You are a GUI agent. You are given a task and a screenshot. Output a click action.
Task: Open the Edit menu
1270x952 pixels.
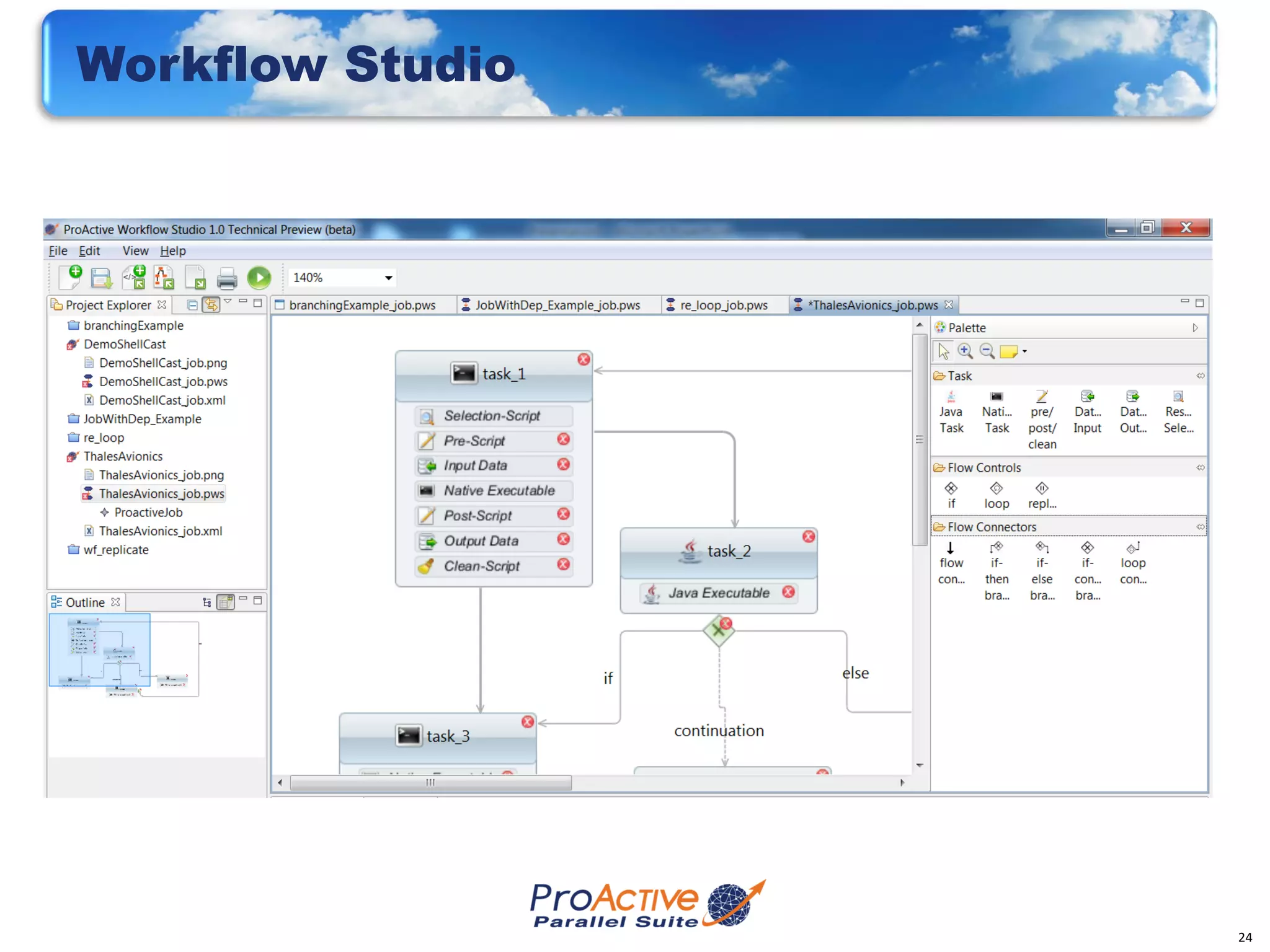click(x=89, y=251)
